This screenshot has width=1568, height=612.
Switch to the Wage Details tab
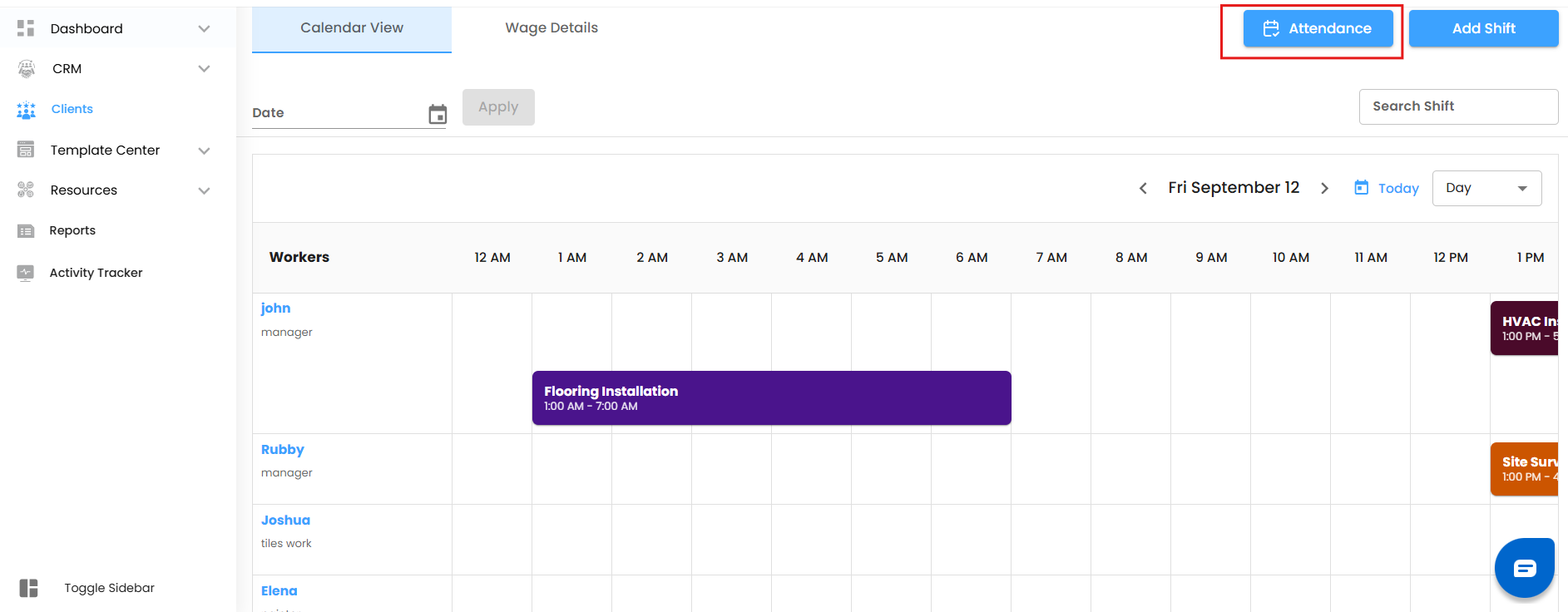pyautogui.click(x=552, y=28)
